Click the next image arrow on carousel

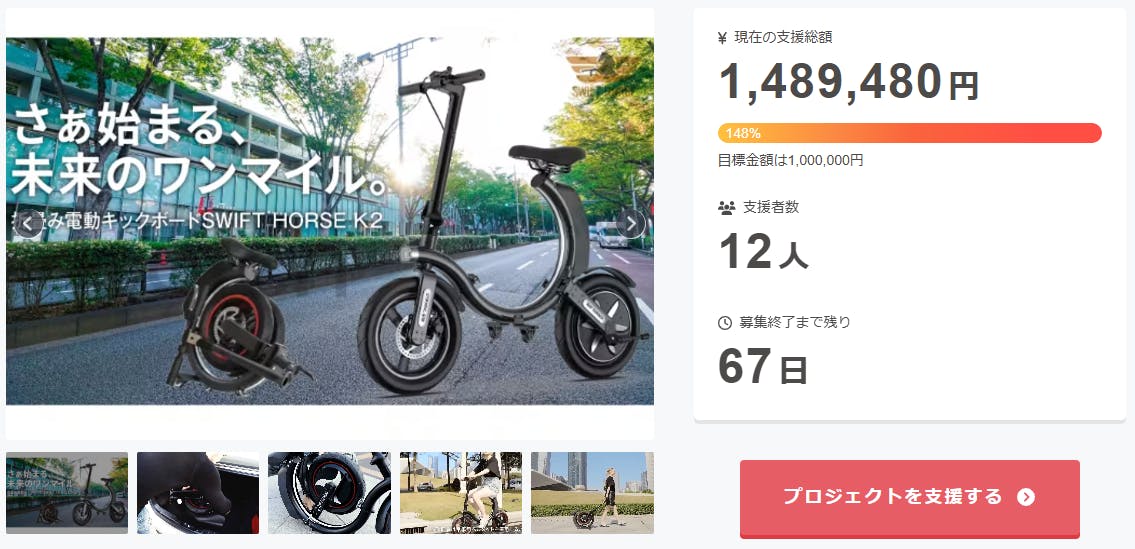click(x=631, y=224)
